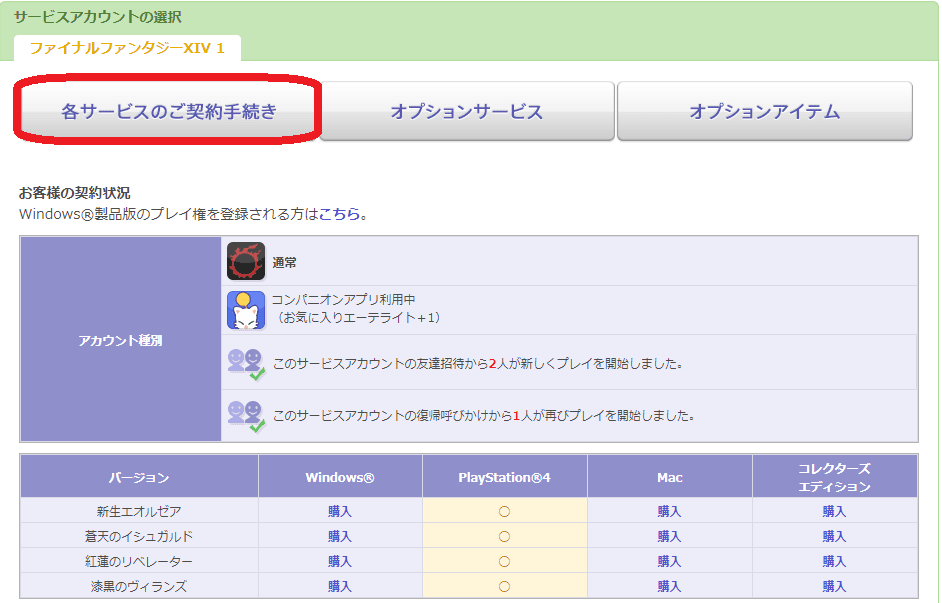
Task: Click the 紅蓮のリベレーター version row label
Action: pos(139,562)
